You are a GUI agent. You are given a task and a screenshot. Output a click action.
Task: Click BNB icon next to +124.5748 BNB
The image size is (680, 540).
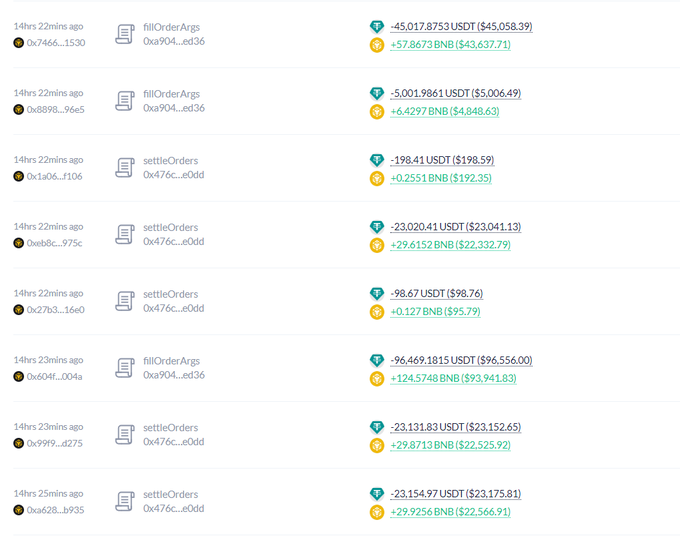[x=377, y=379]
